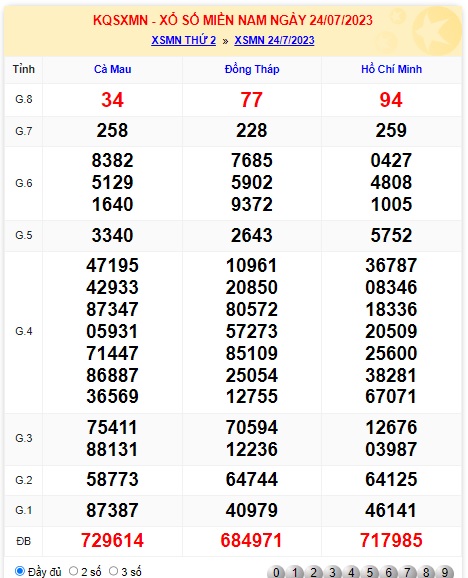The width and height of the screenshot is (468, 578).
Task: Click digit 1 filter circle
Action: tap(295, 572)
